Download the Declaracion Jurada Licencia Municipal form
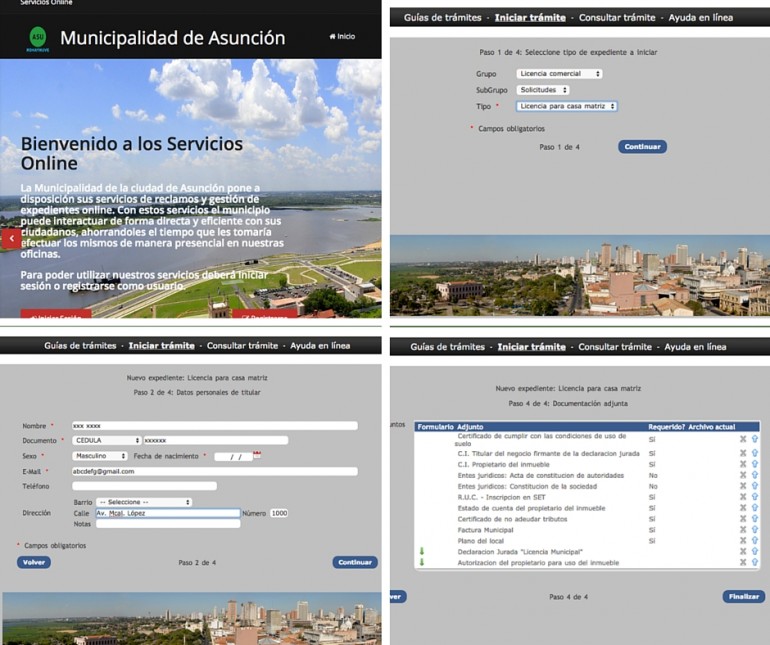Image resolution: width=770 pixels, height=645 pixels. (422, 552)
